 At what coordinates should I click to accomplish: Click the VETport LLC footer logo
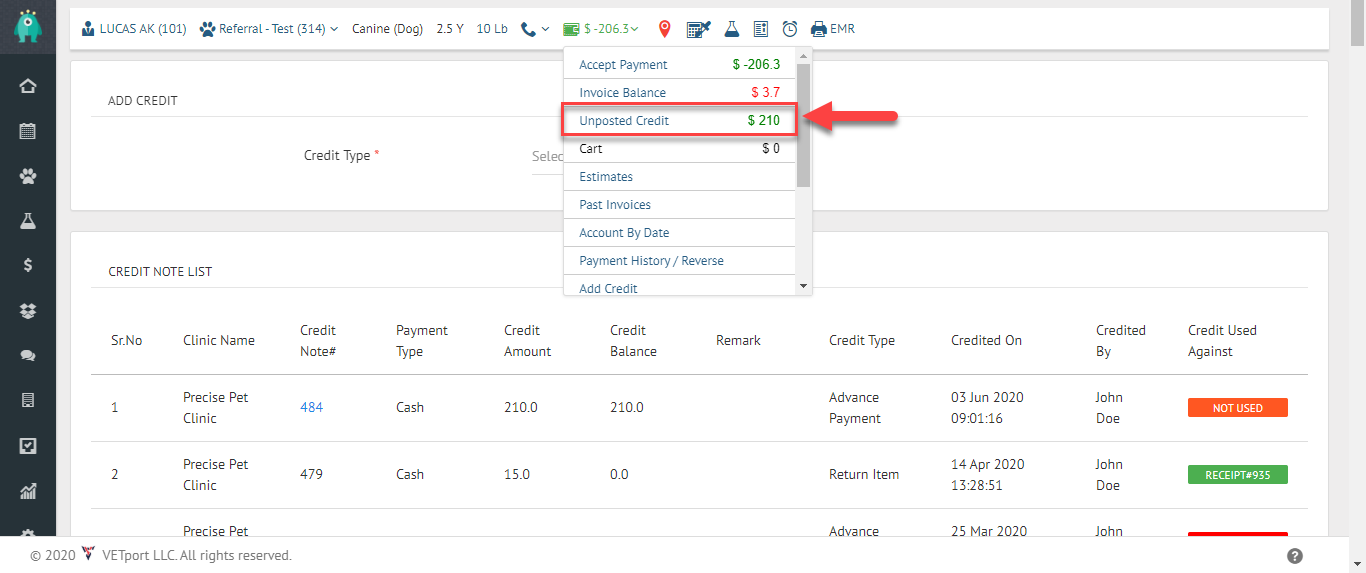click(88, 554)
